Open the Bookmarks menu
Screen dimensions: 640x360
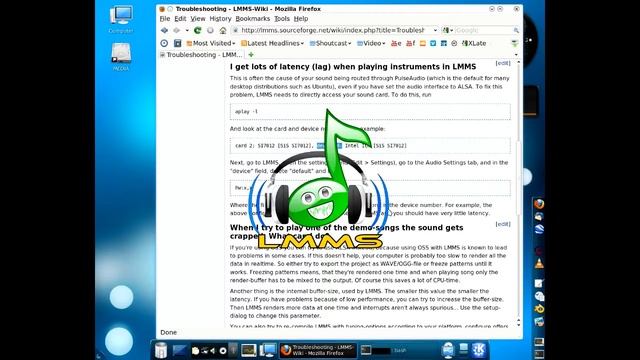pos(252,19)
